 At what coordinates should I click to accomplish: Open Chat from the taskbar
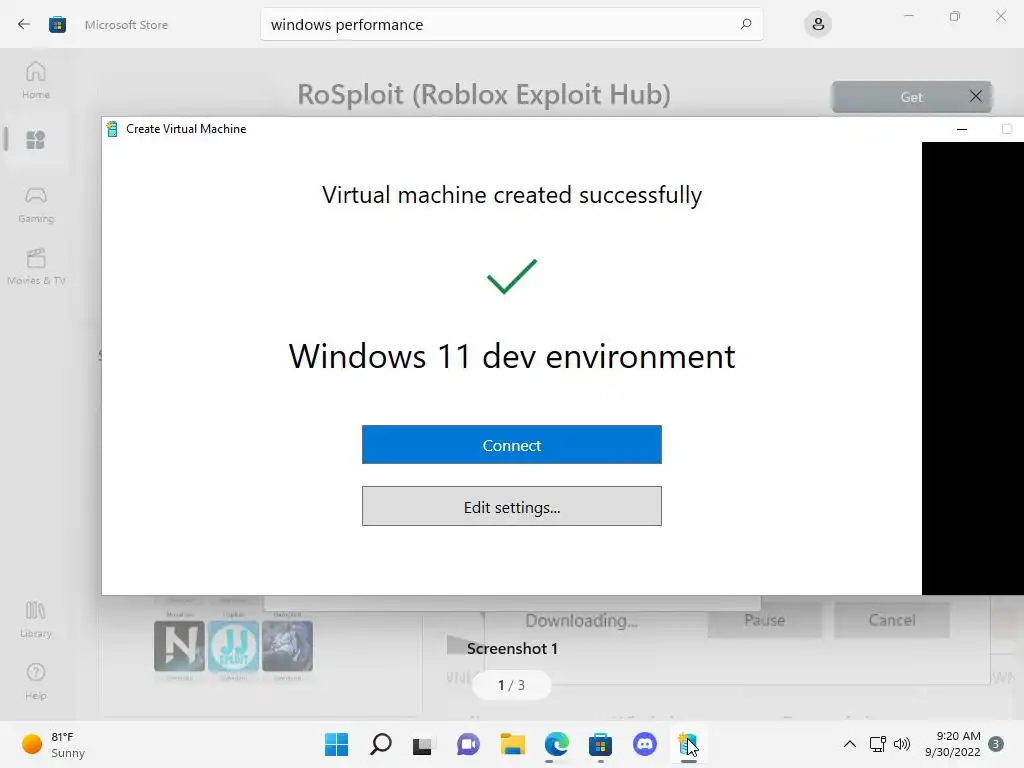click(468, 744)
